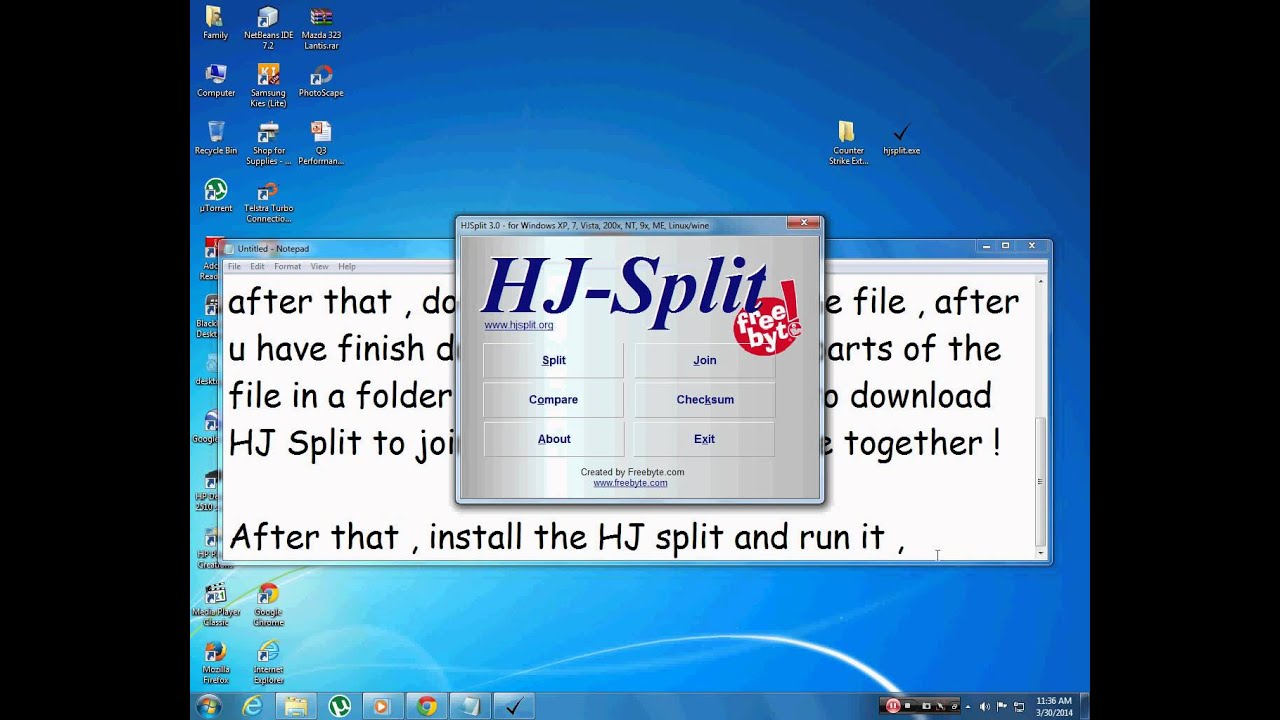Click the Join button in HJSplit
Viewport: 1280px width, 720px height.
coord(705,360)
